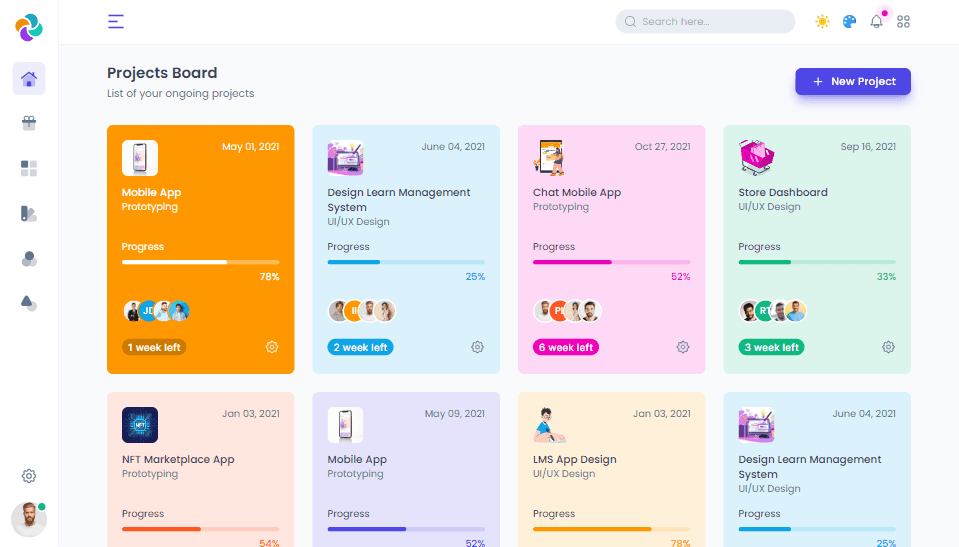The image size is (959, 547).
Task: Open the Store Dashboard title
Action: (783, 192)
